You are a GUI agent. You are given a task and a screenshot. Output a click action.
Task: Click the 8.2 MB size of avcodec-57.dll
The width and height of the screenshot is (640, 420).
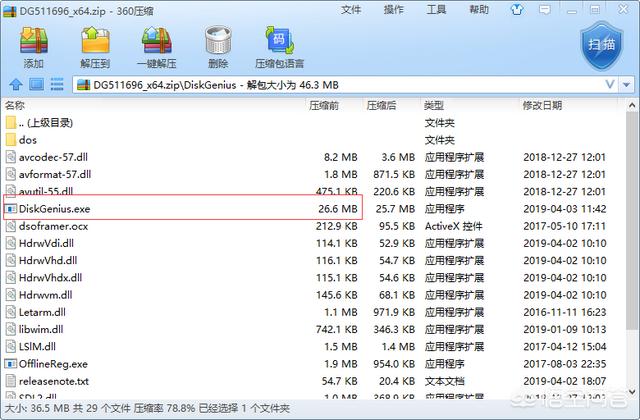point(340,157)
